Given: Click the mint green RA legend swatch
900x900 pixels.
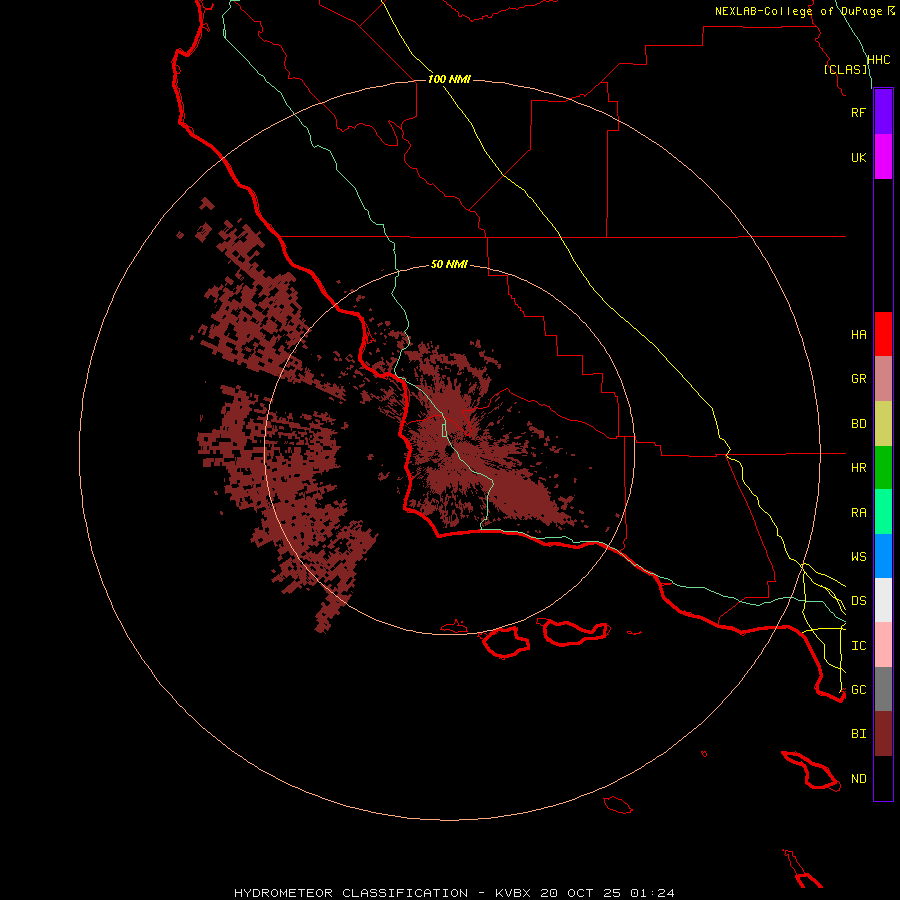Looking at the screenshot, I should pos(883,512).
